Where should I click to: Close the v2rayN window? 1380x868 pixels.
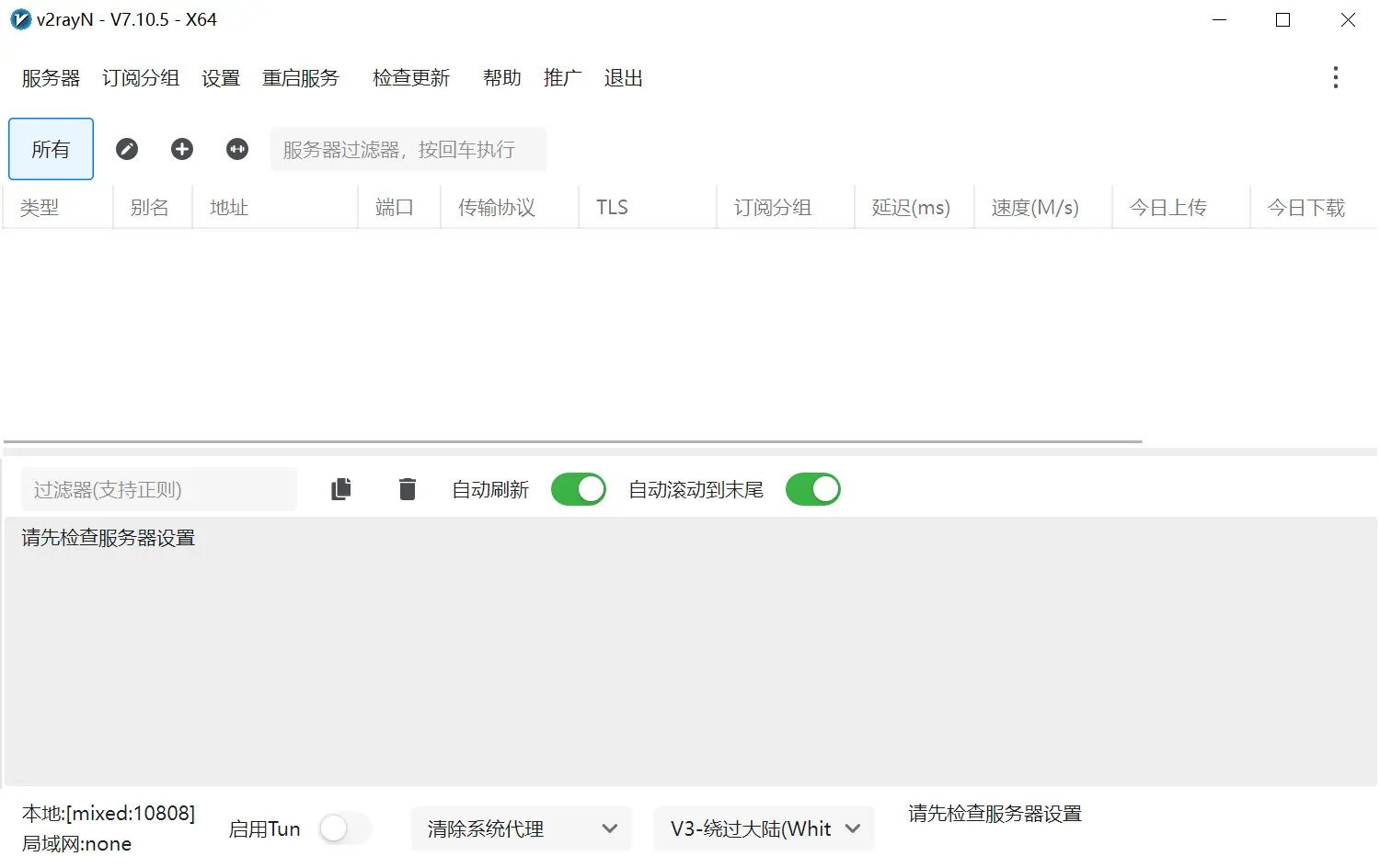1348,19
